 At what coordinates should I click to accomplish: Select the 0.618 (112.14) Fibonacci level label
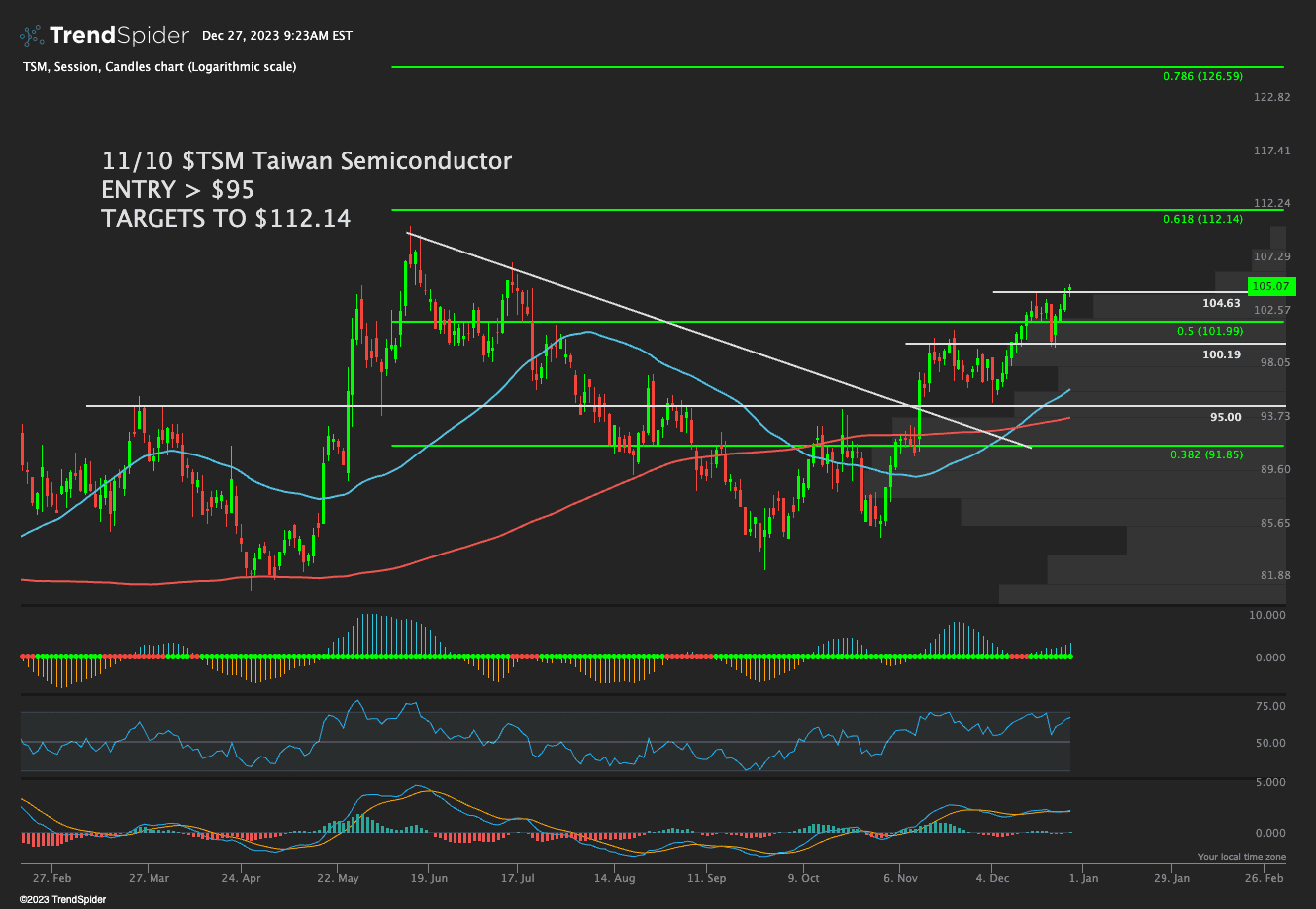coord(1200,219)
